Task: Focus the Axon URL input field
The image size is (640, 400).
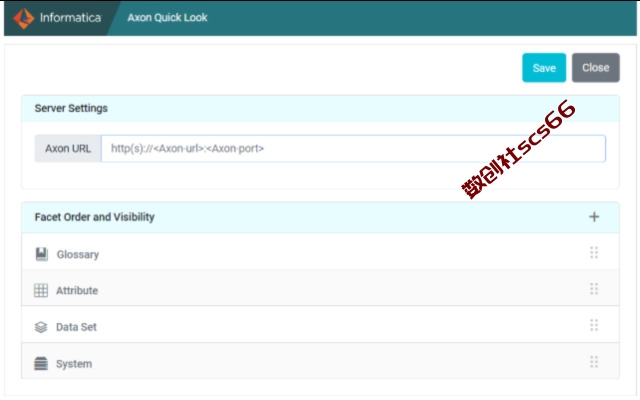Action: (353, 149)
